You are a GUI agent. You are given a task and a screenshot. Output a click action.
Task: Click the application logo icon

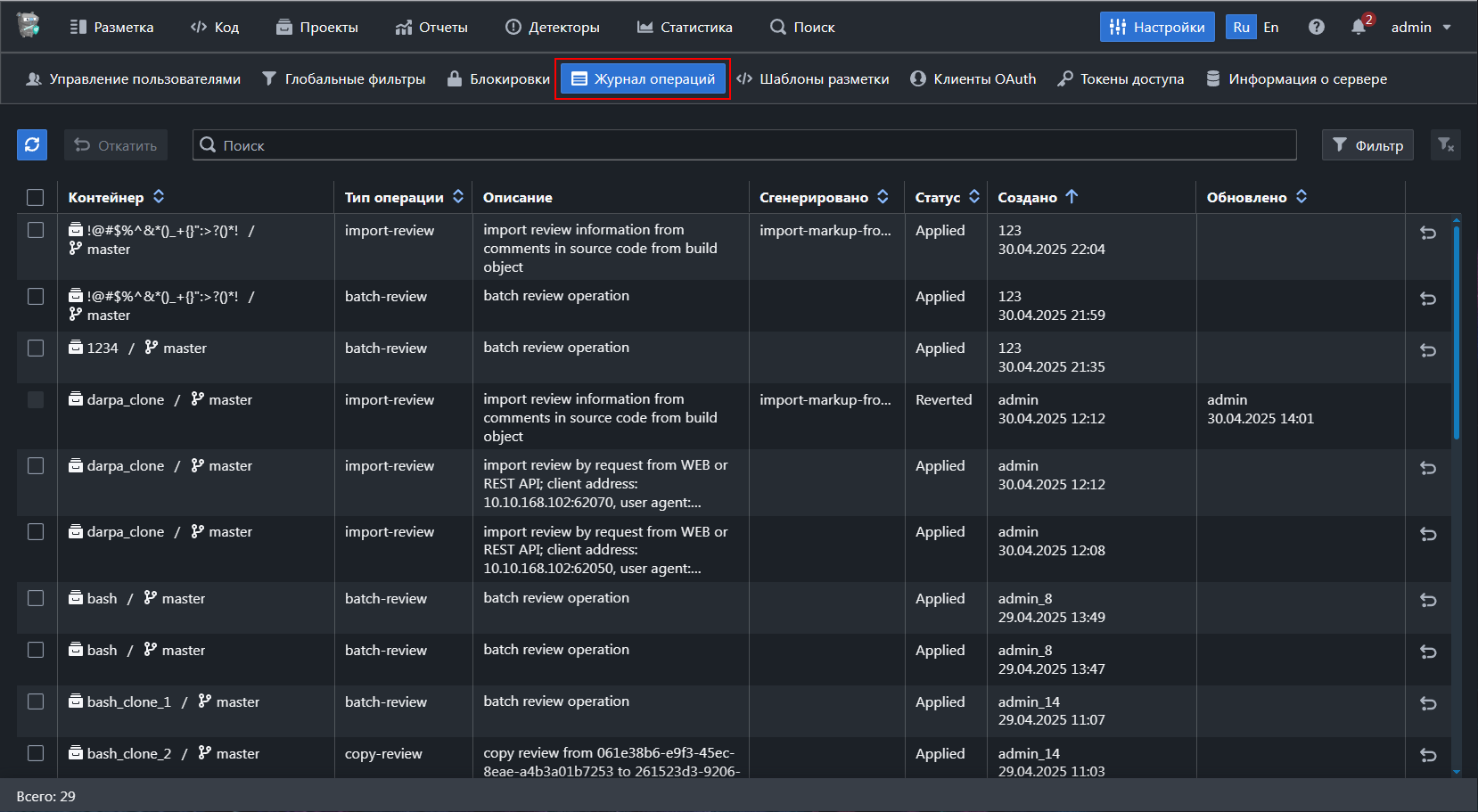[x=29, y=26]
